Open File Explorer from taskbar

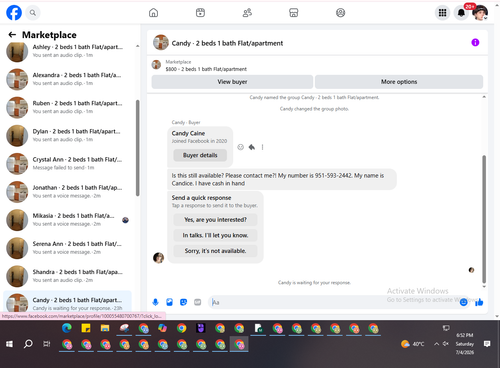point(105,328)
